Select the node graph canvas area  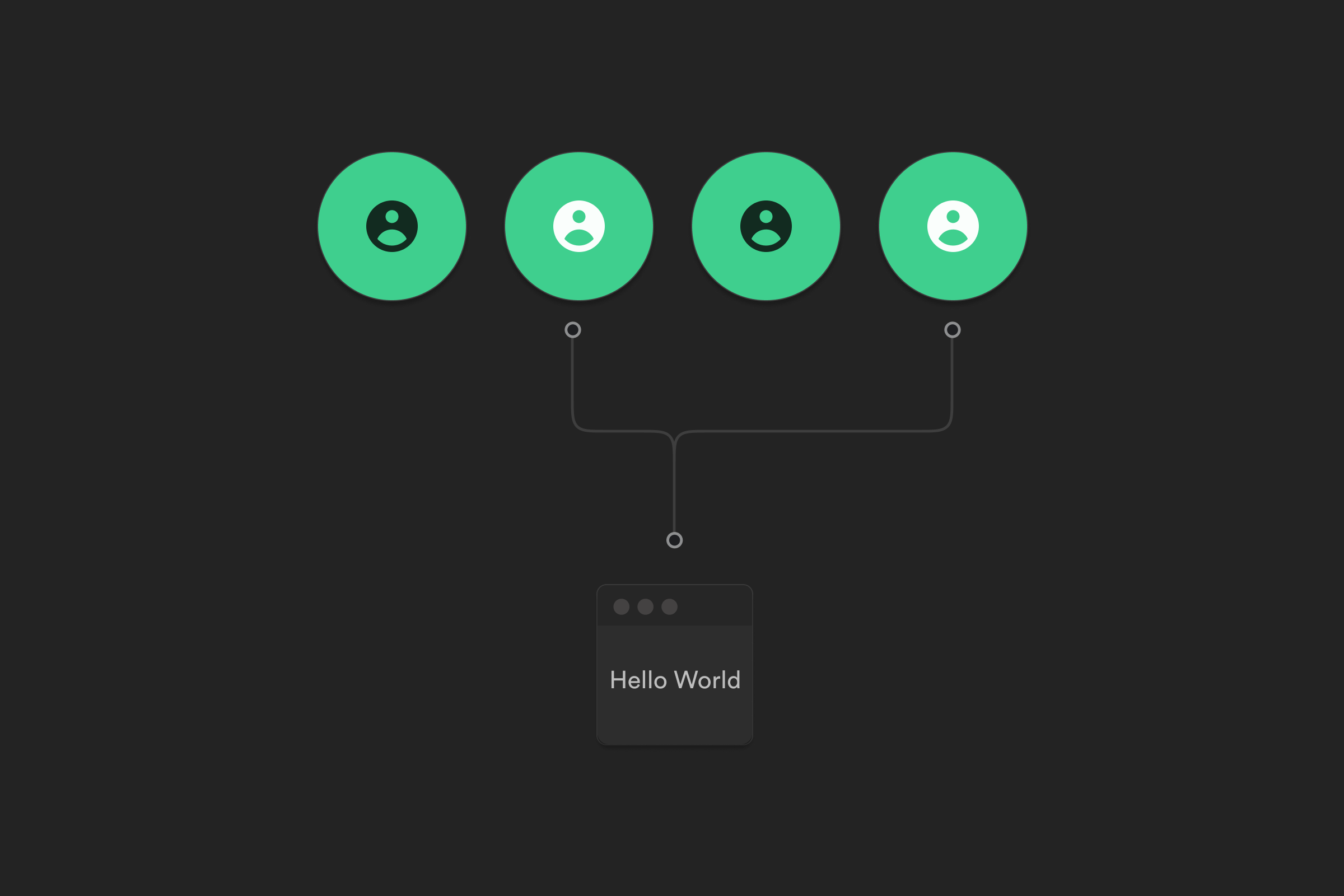click(672, 448)
